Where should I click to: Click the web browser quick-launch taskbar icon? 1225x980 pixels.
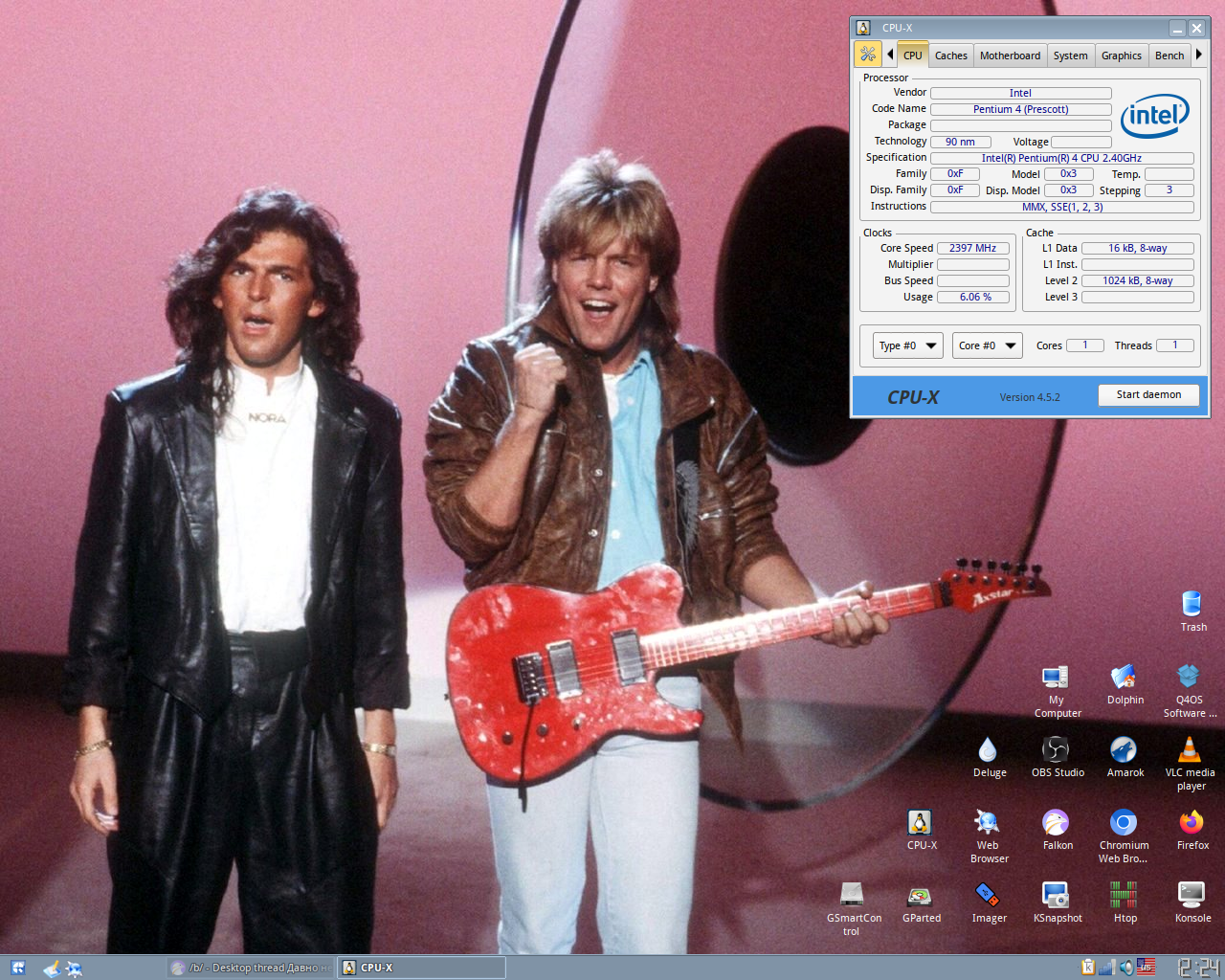click(74, 968)
